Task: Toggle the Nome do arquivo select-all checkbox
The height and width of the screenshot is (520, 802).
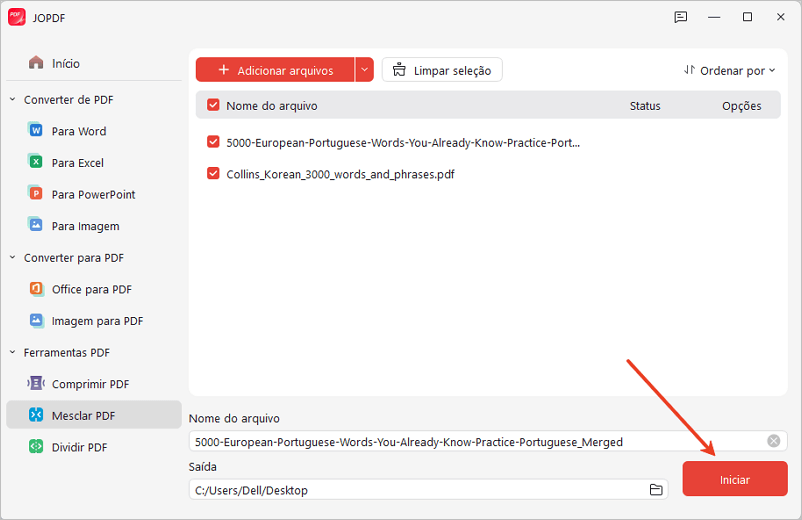Action: [213, 105]
